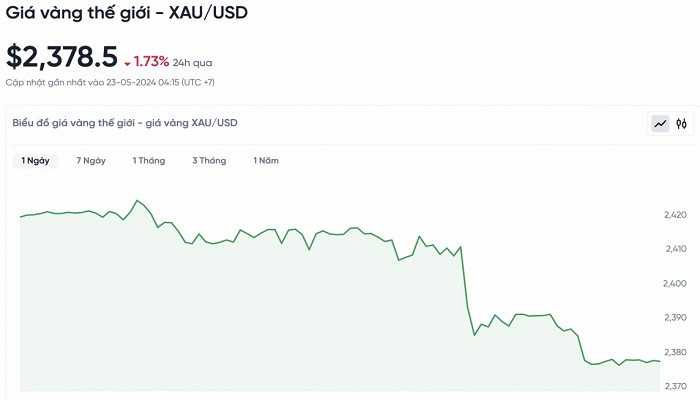This screenshot has width=700, height=400.
Task: Click the 2,390 y-axis price label
Action: pos(674,317)
